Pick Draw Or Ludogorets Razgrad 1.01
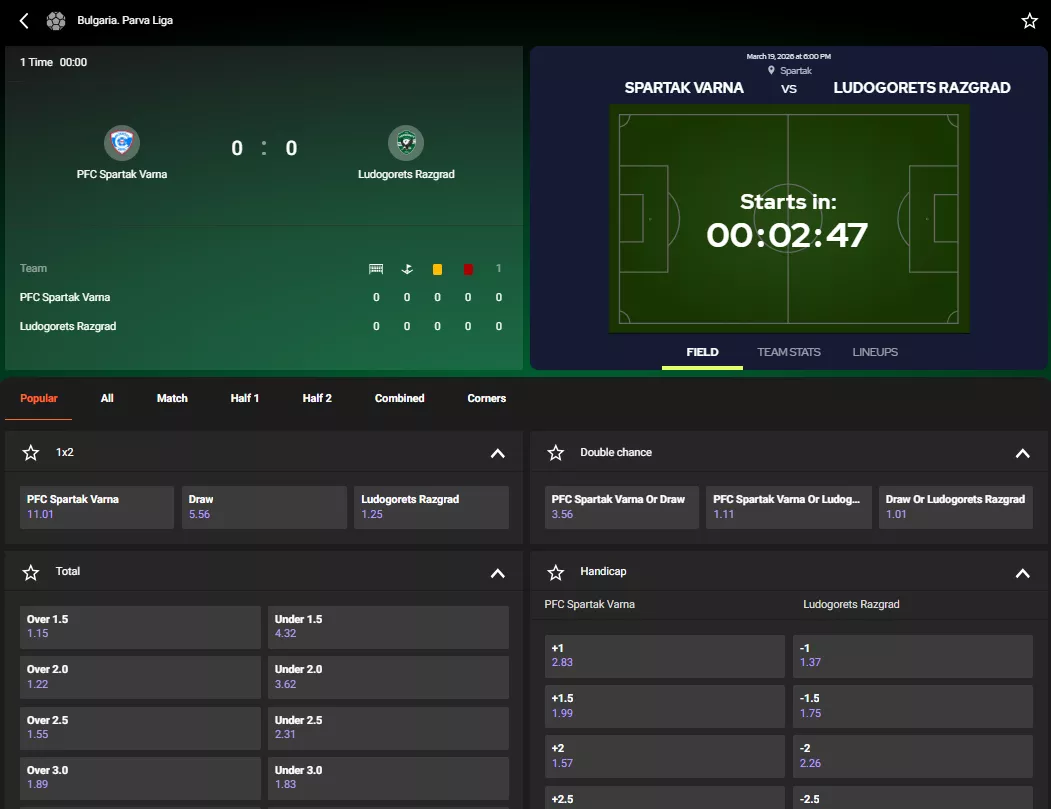1051x809 pixels. (956, 507)
